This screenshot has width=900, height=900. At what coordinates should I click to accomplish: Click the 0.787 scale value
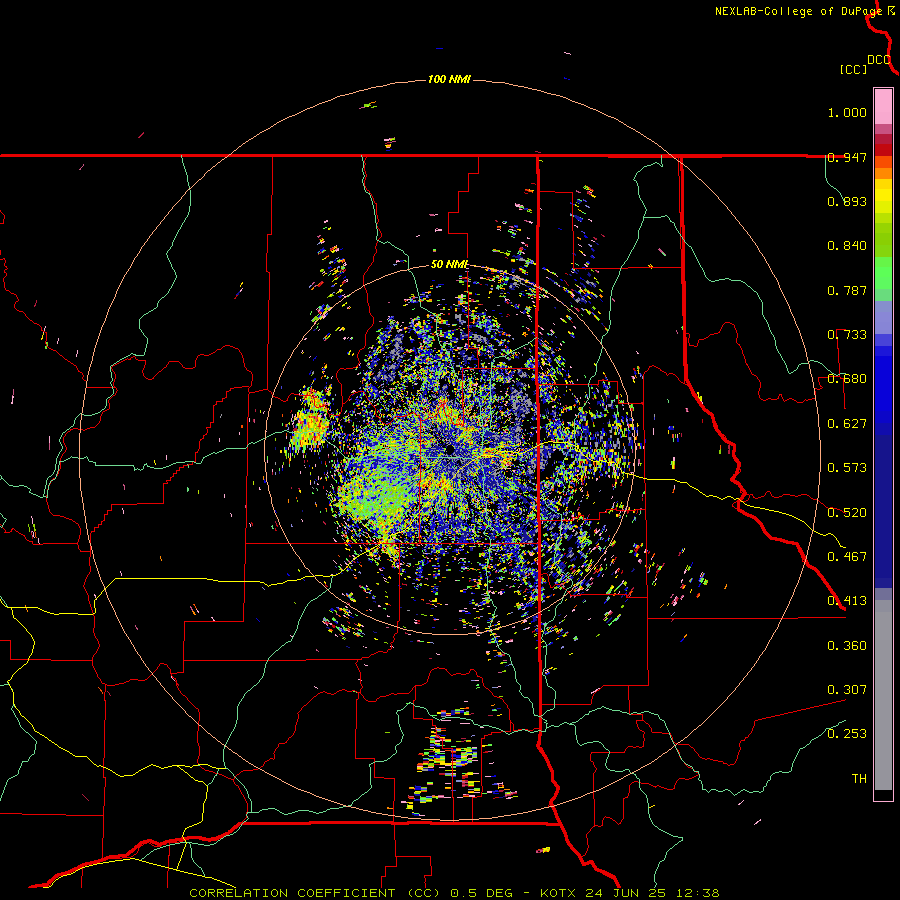pyautogui.click(x=847, y=290)
